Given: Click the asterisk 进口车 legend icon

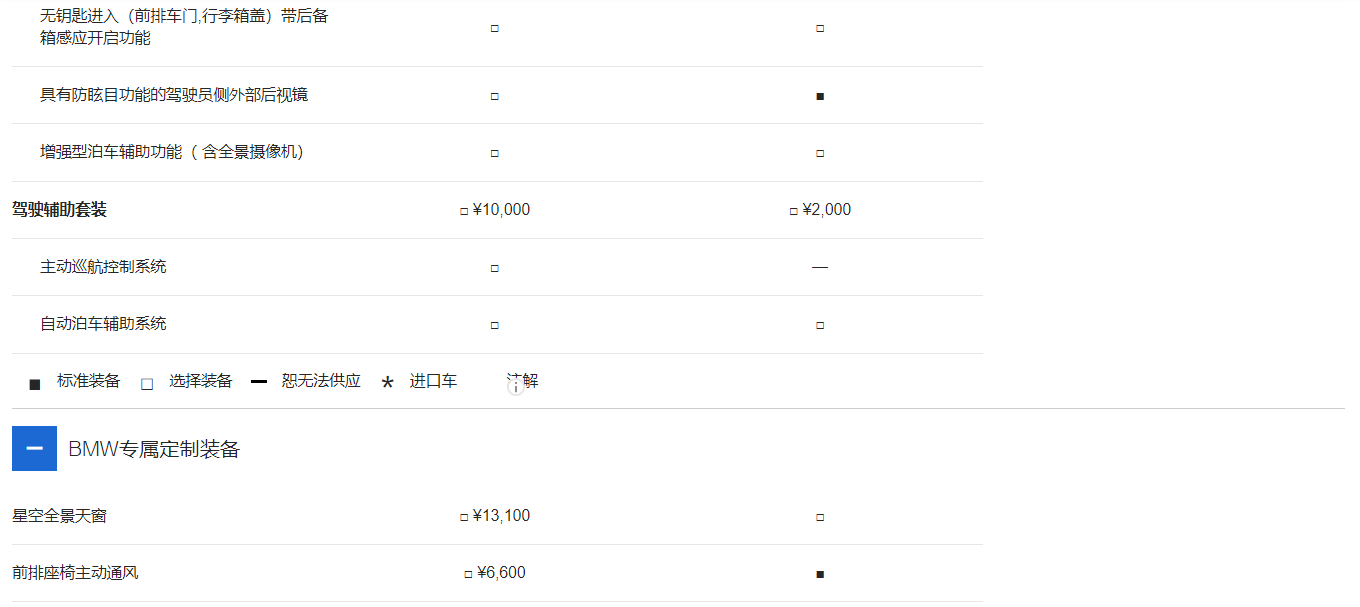Looking at the screenshot, I should (388, 383).
